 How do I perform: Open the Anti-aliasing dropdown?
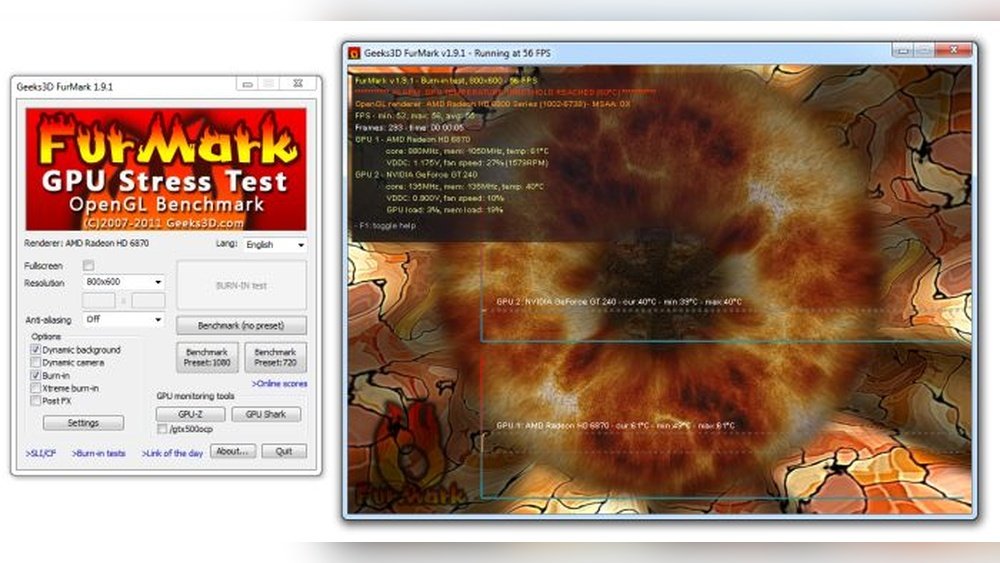pos(123,320)
